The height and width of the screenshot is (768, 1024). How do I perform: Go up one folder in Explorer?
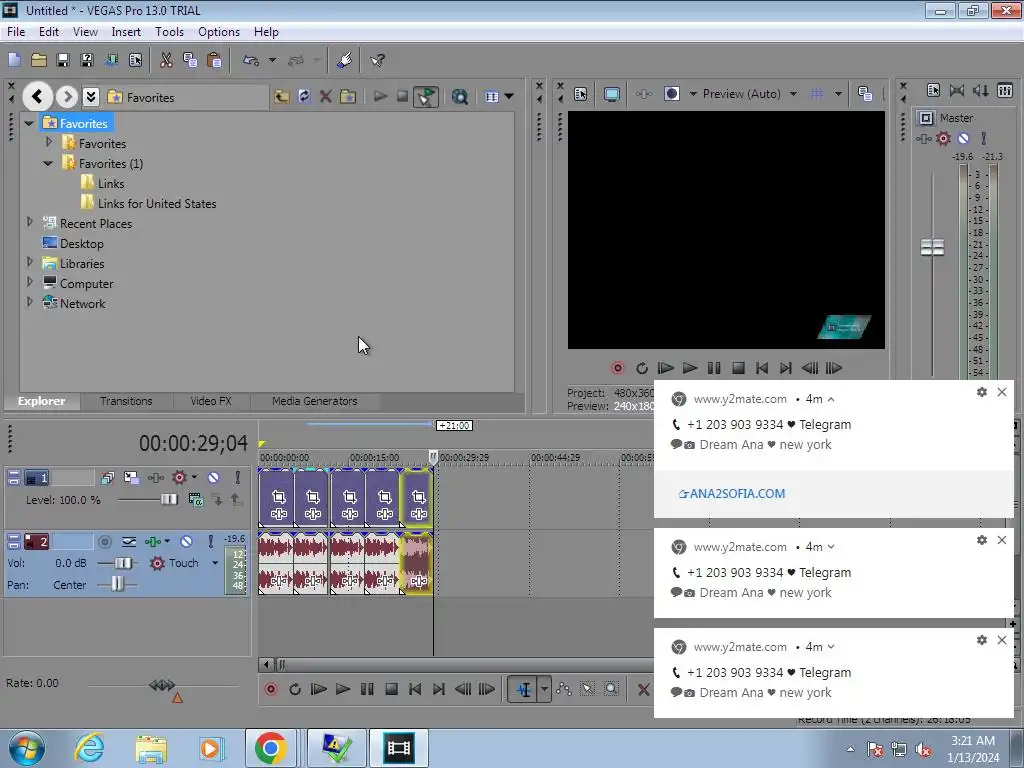tap(281, 97)
